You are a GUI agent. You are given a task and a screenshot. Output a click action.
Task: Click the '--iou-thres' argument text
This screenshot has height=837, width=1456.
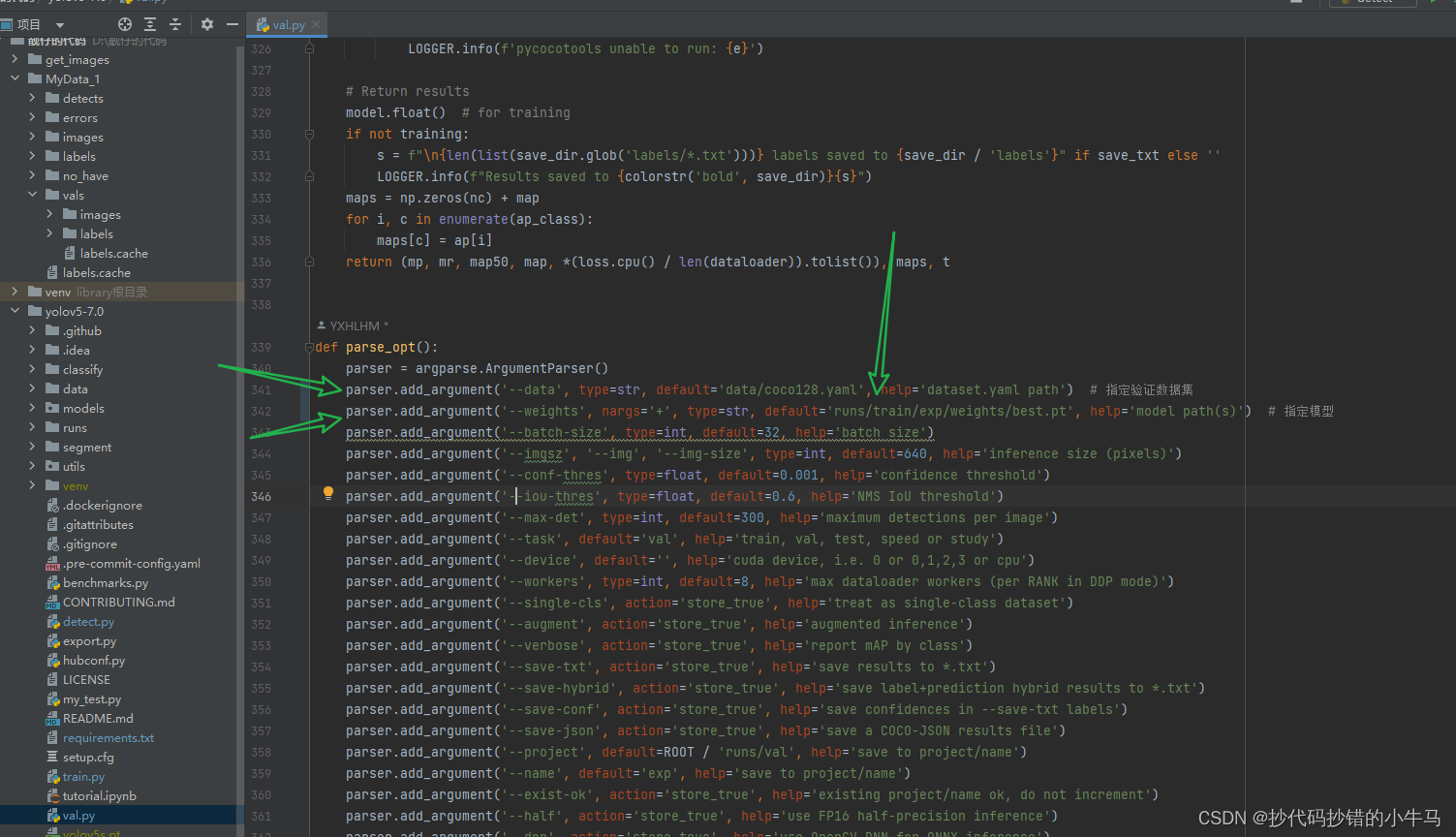[551, 496]
